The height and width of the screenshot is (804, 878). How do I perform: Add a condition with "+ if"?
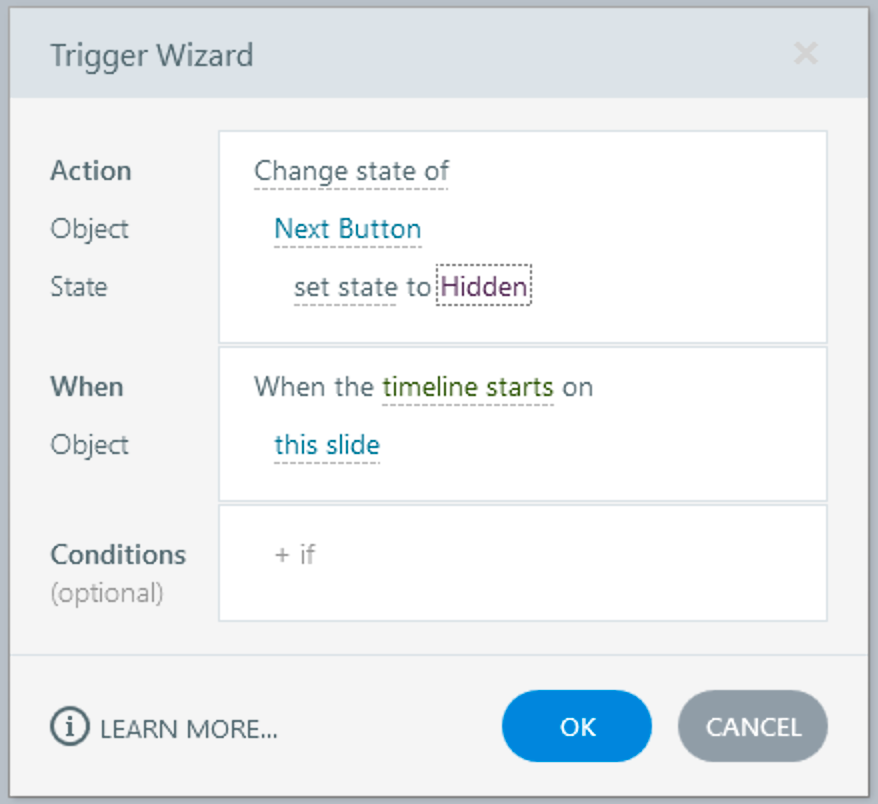(295, 554)
